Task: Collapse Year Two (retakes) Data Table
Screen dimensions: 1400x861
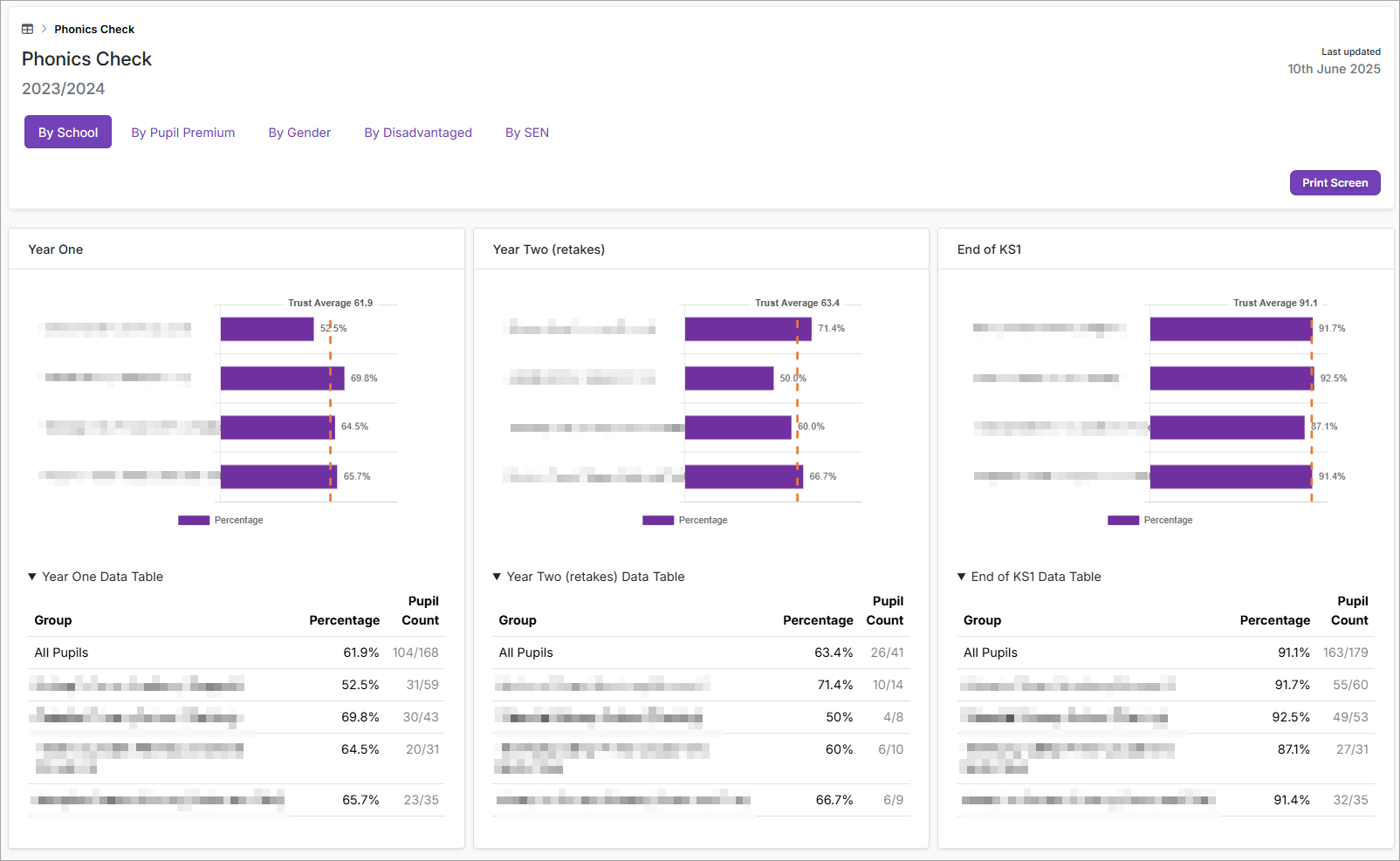Action: 588,577
